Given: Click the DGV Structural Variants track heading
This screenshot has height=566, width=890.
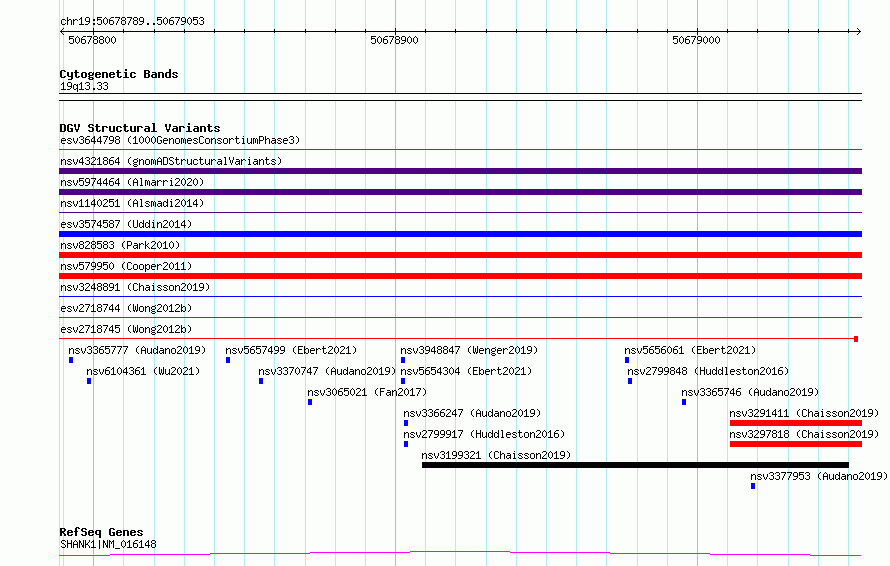Looking at the screenshot, I should [x=140, y=128].
